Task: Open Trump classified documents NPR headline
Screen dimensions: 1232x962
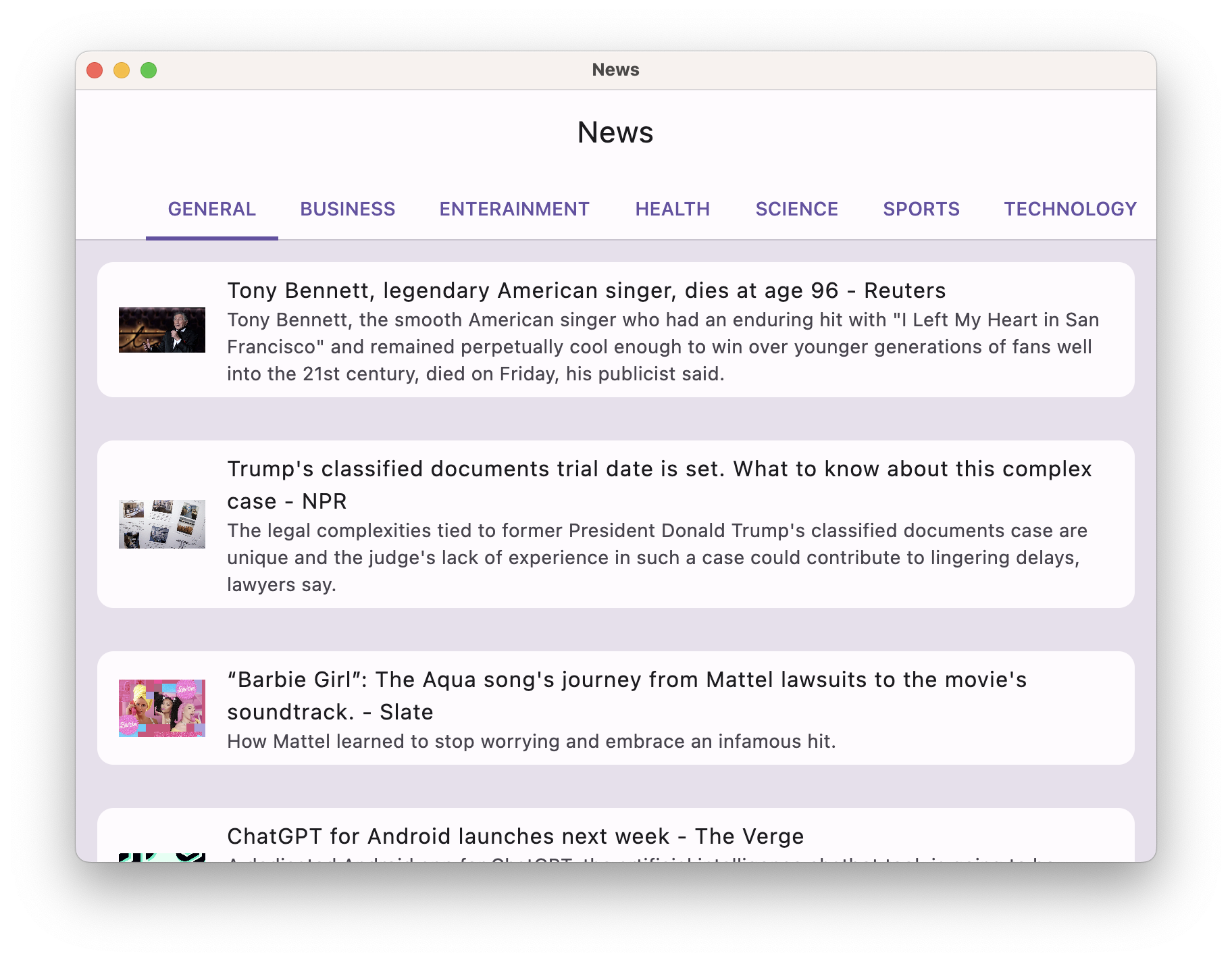Action: pyautogui.click(x=659, y=485)
